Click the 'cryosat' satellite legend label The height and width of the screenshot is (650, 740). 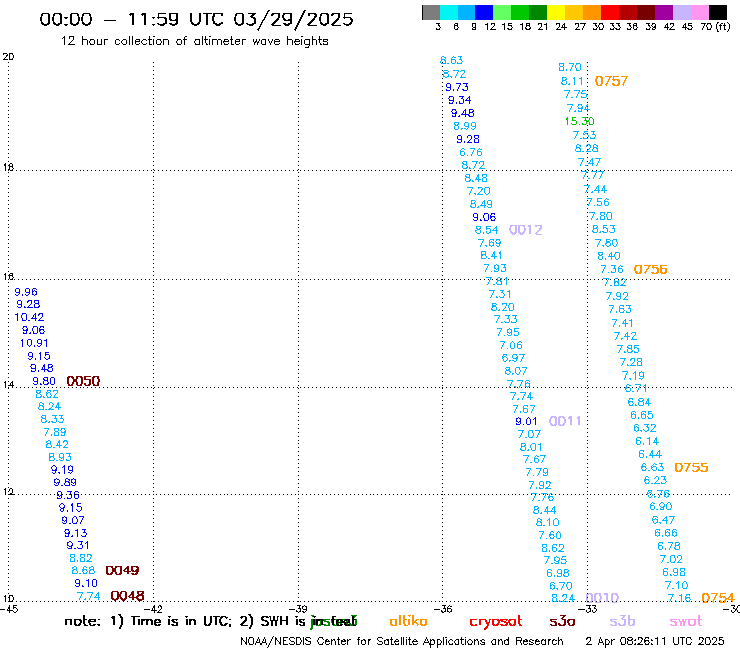496,622
